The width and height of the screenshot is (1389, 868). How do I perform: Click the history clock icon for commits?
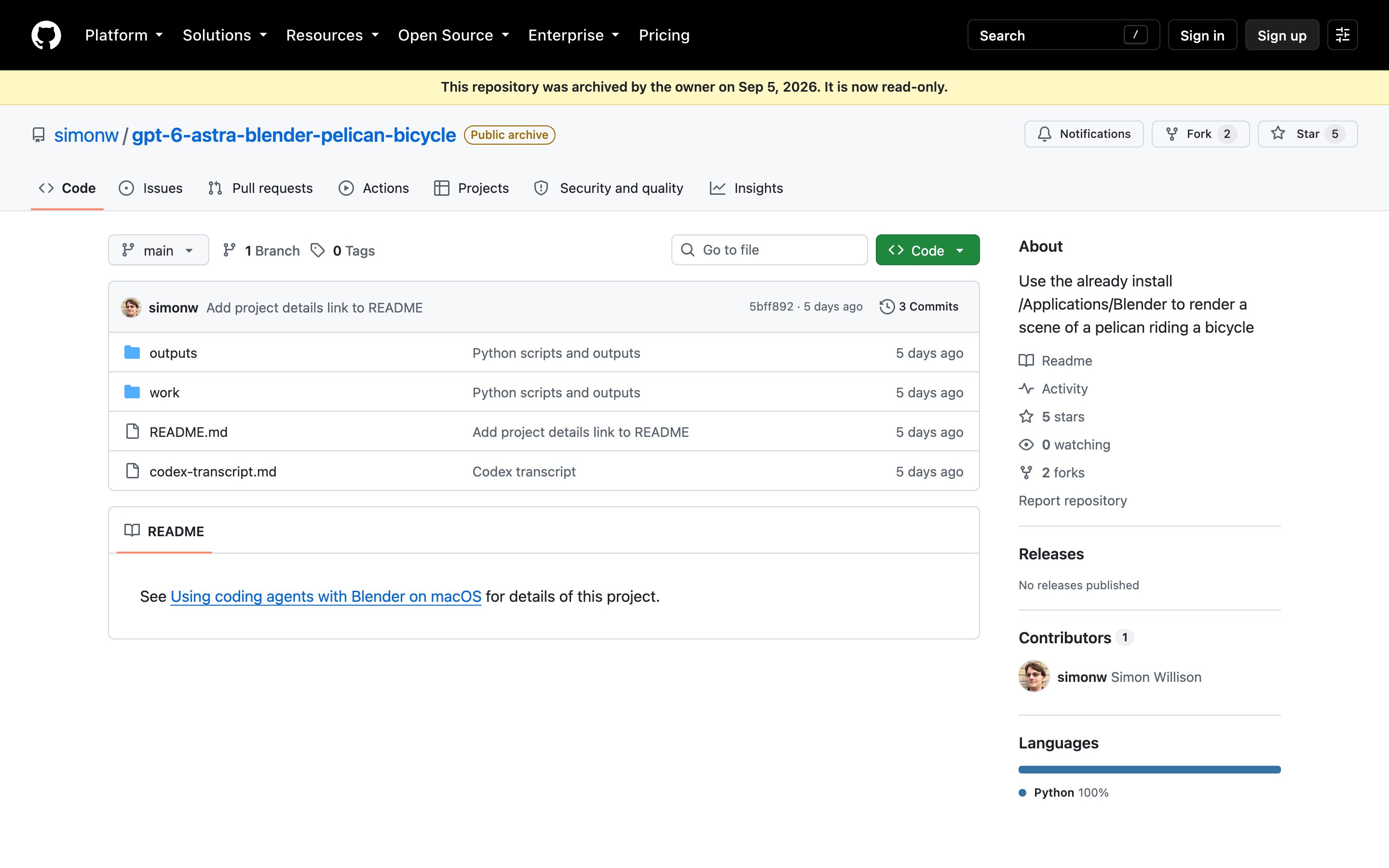tap(887, 307)
